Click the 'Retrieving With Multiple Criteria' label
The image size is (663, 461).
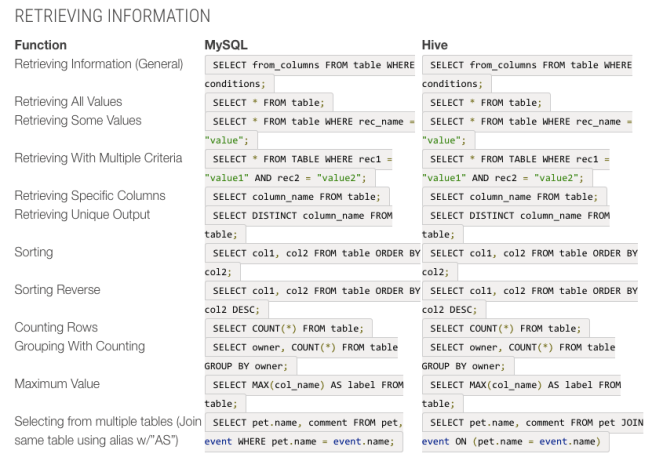click(98, 158)
